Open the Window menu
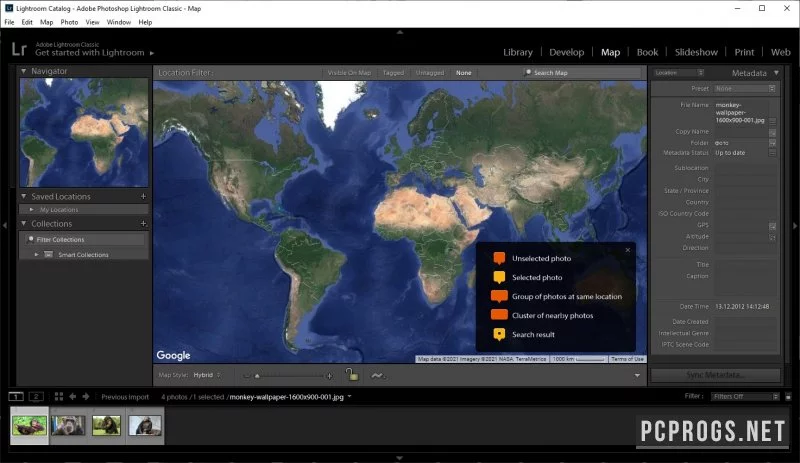The width and height of the screenshot is (800, 463). pyautogui.click(x=118, y=22)
